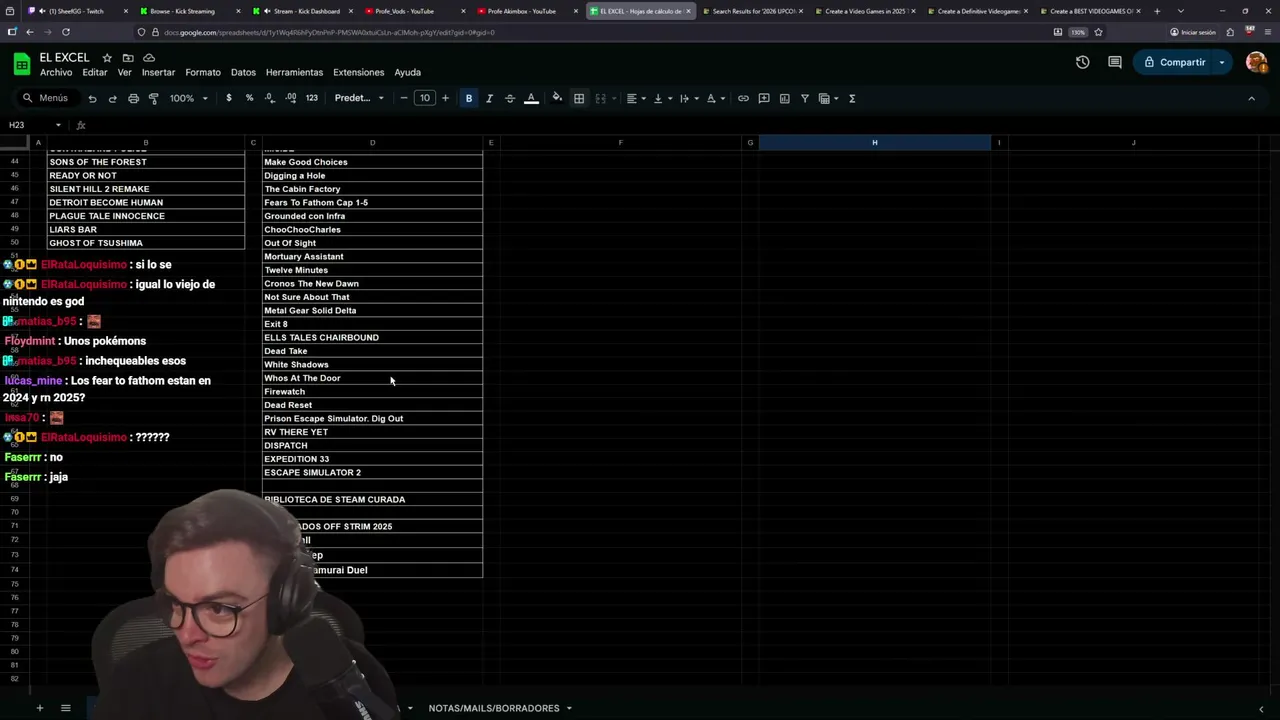Viewport: 1280px width, 720px height.
Task: Open functions sigma icon
Action: pos(852,98)
